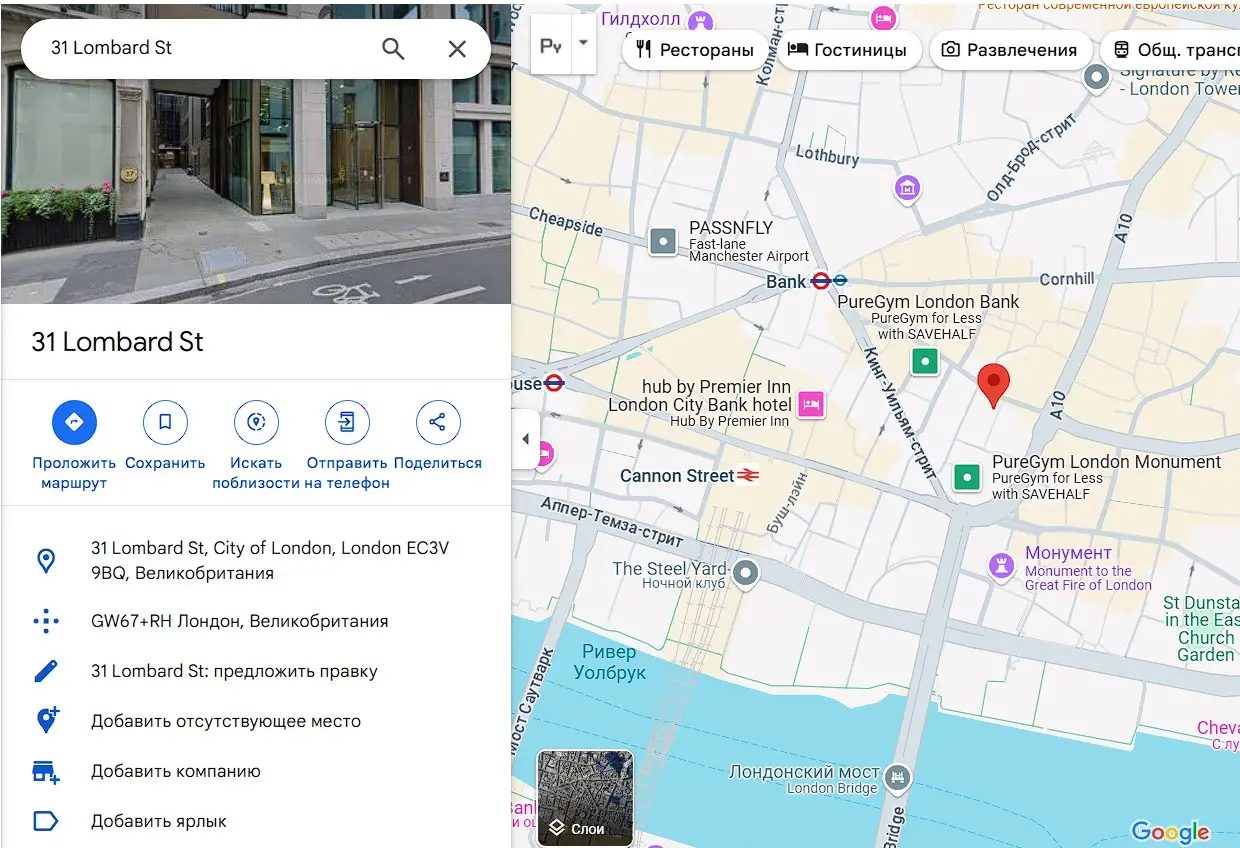Toggle the parking filter button

pyautogui.click(x=551, y=45)
